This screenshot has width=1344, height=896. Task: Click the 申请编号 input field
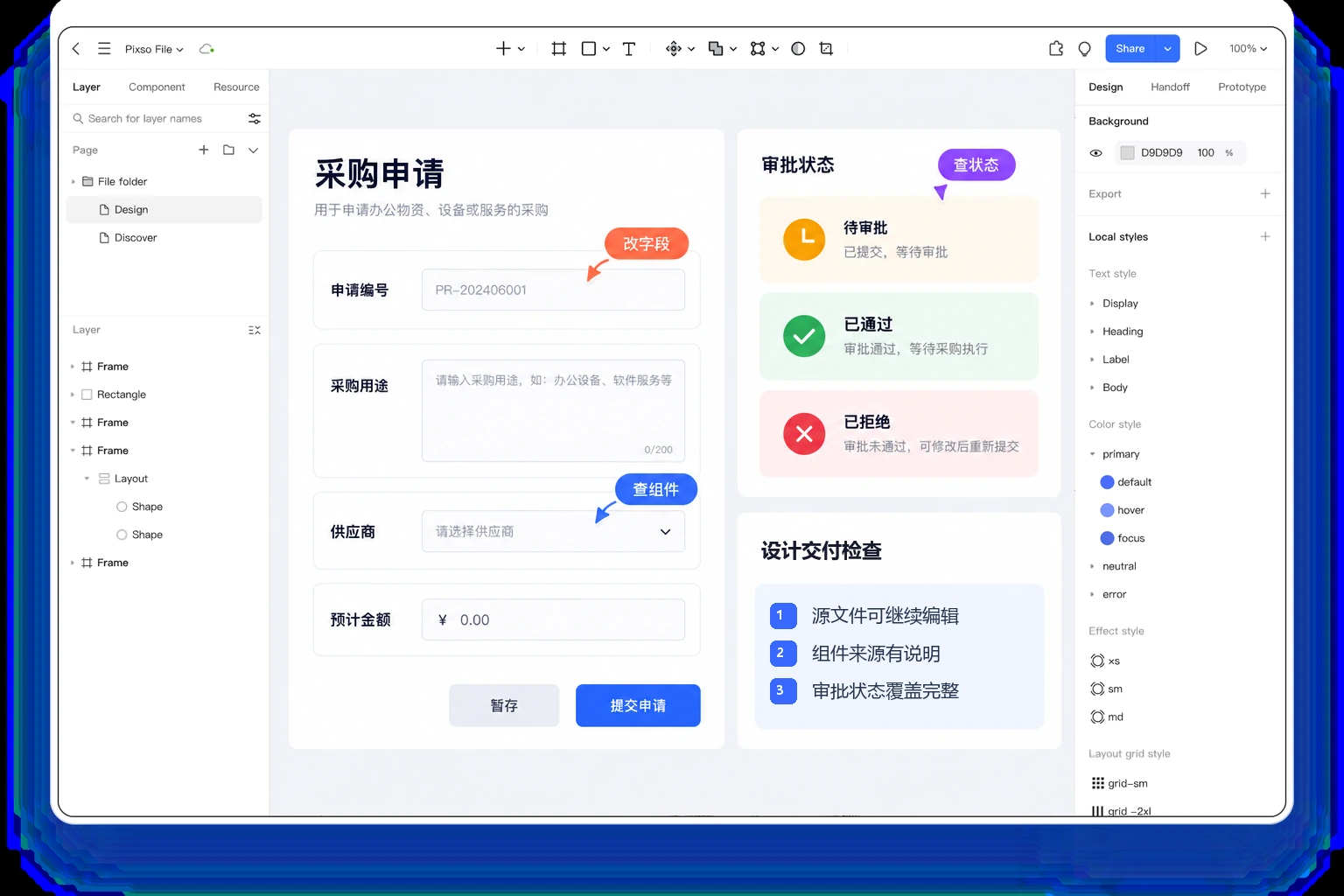(x=553, y=290)
